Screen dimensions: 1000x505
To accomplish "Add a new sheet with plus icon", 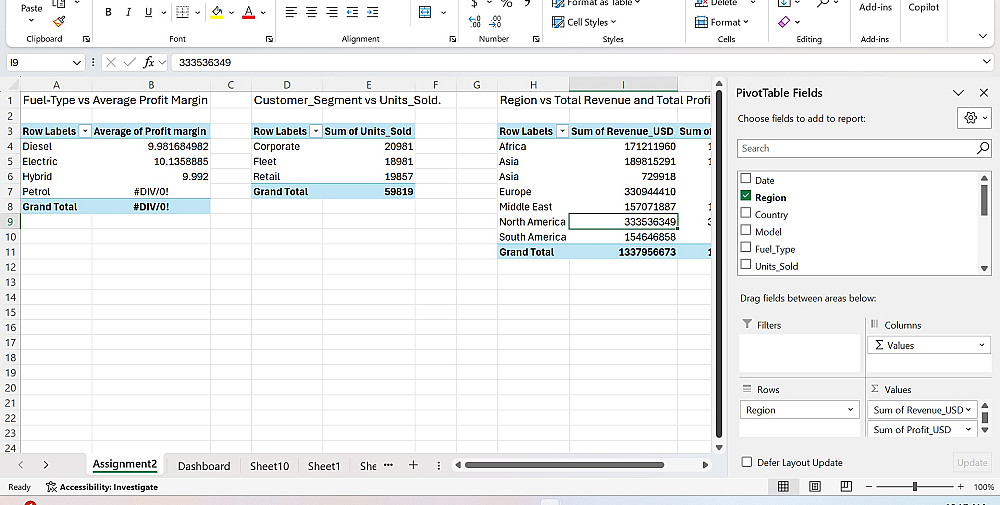I will click(413, 465).
